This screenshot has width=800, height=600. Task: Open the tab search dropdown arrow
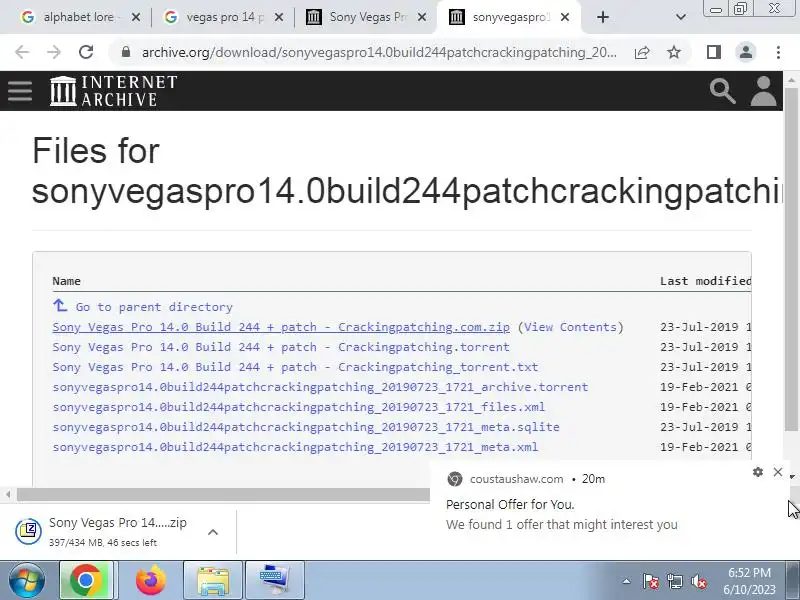(x=681, y=17)
